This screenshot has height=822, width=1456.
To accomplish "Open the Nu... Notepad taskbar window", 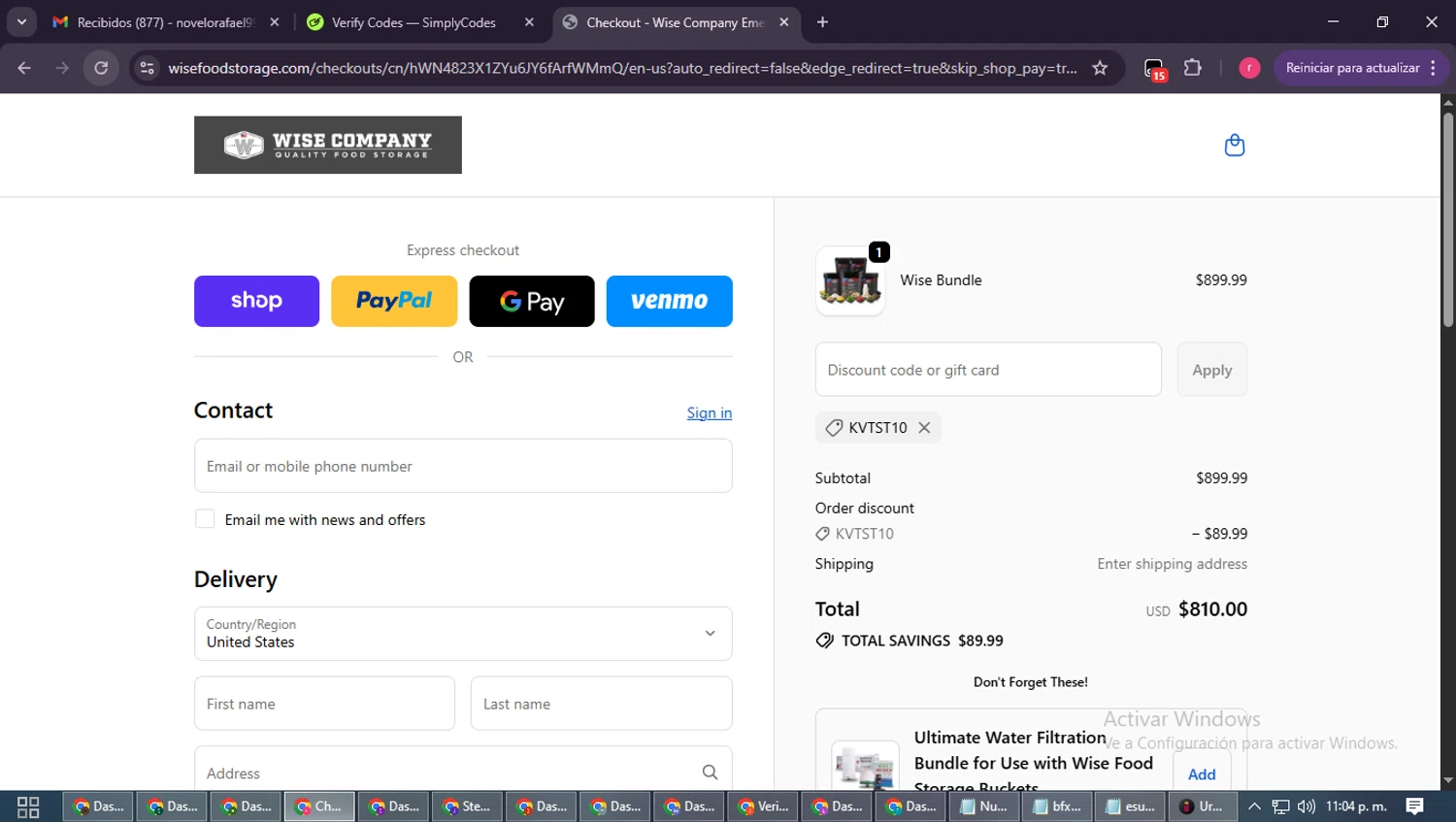I will [983, 806].
